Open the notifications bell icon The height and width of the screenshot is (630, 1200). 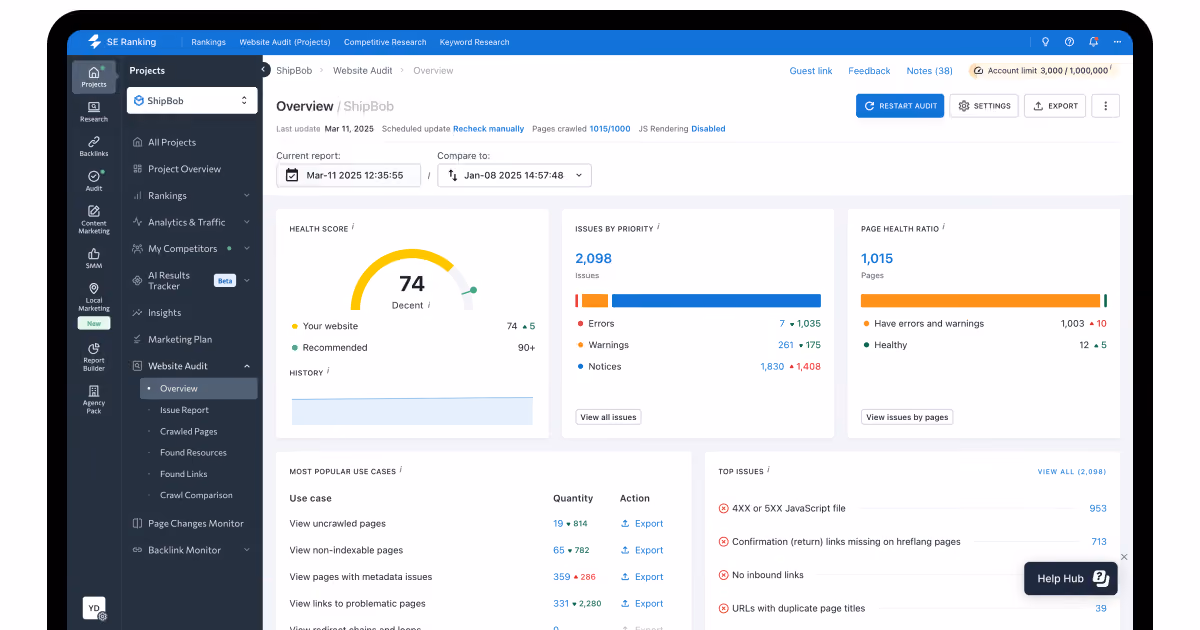tap(1093, 42)
